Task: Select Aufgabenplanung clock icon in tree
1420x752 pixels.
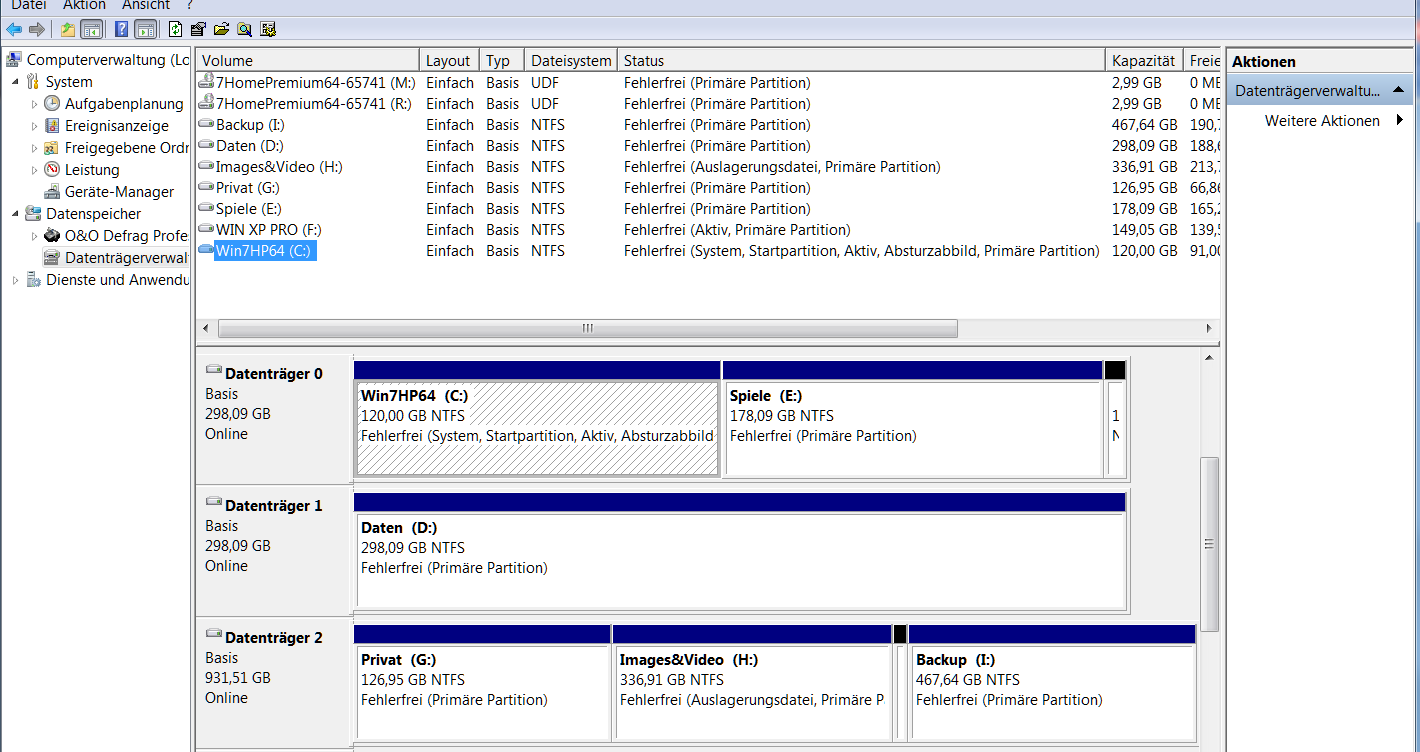Action: click(x=52, y=104)
